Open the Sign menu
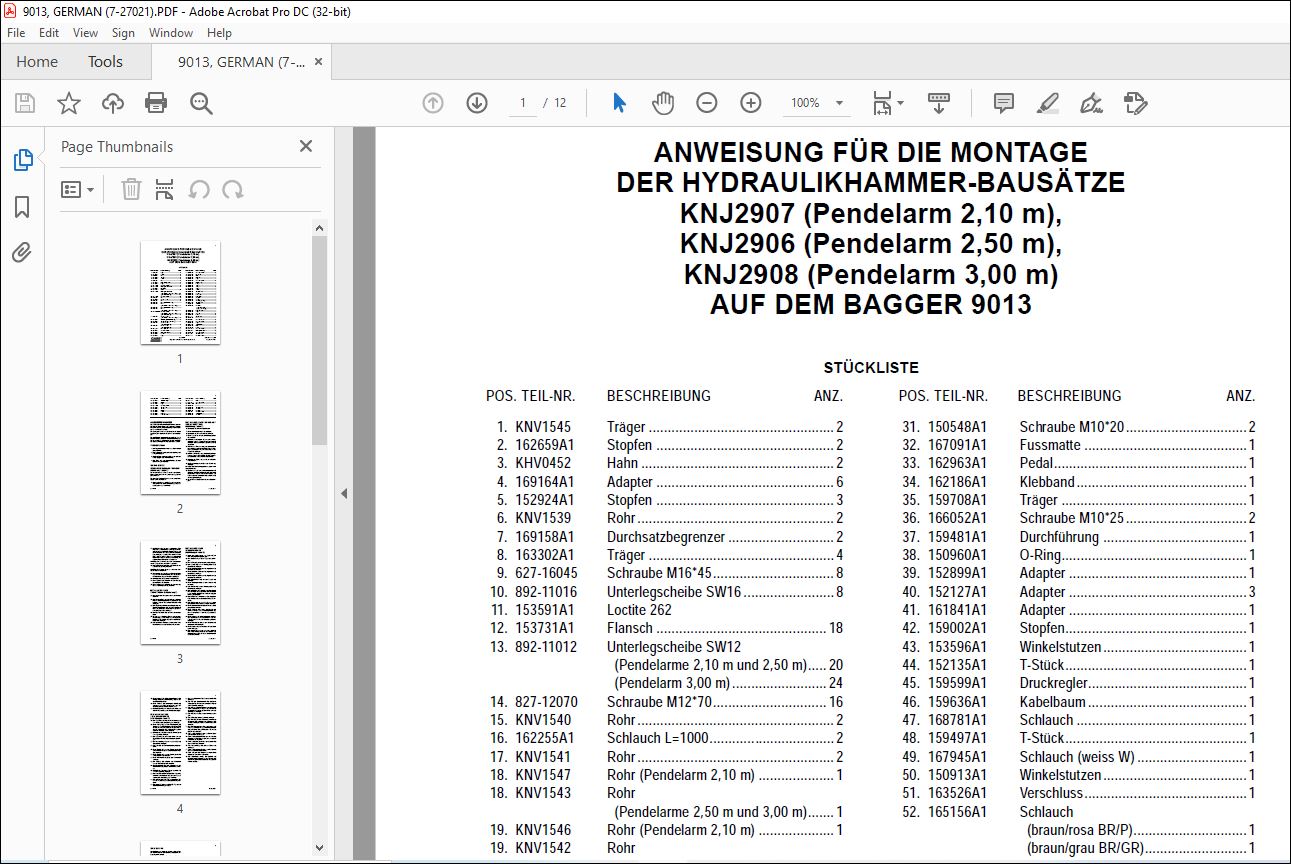The image size is (1291, 864). [x=123, y=33]
